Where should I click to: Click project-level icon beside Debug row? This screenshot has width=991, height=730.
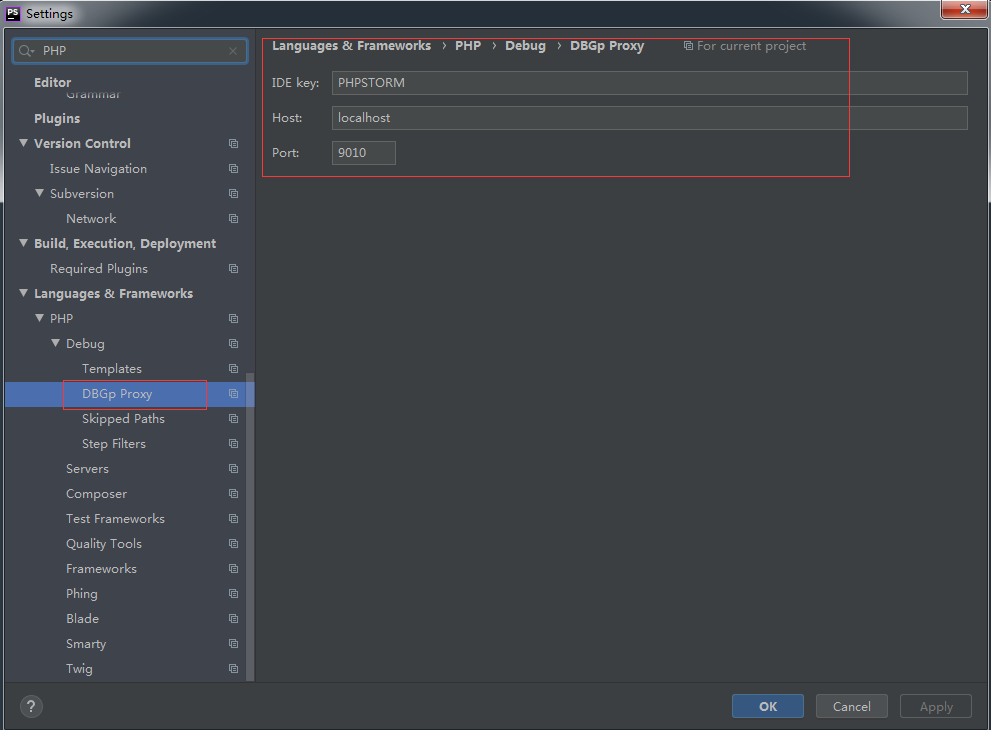click(233, 344)
